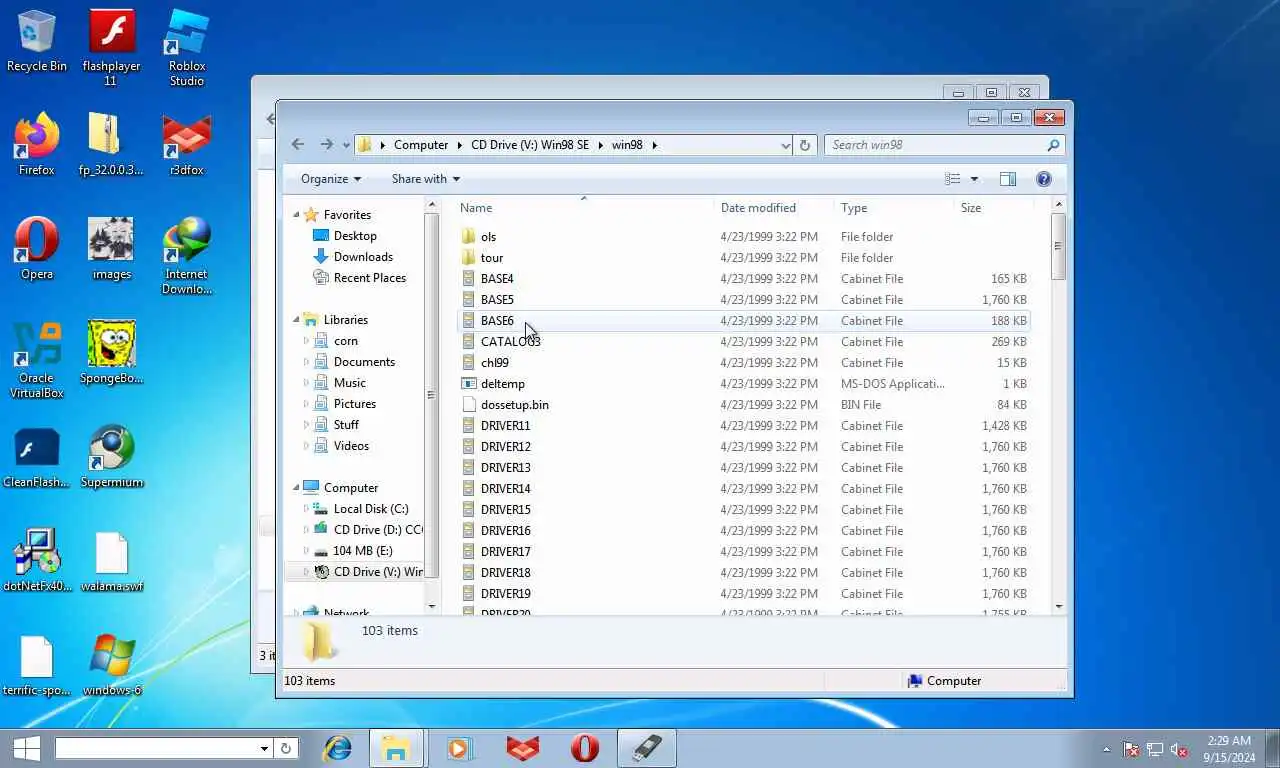
Task: Select the Supermium desktop shortcut
Action: click(111, 456)
